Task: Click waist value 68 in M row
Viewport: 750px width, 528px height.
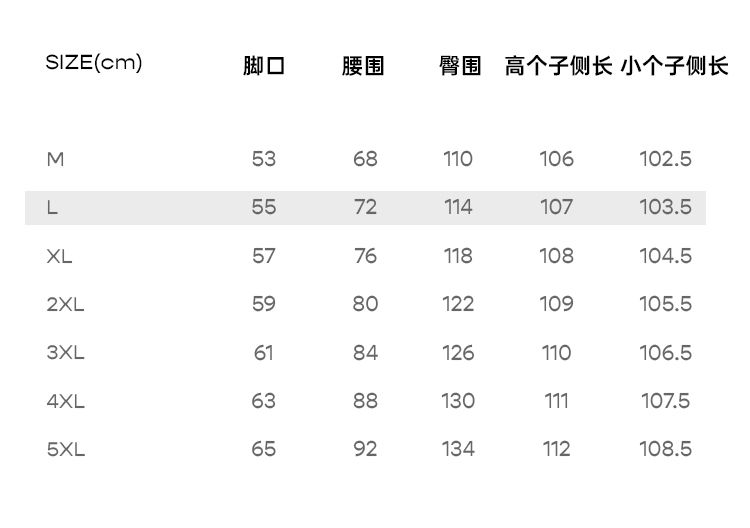Action: (x=365, y=159)
